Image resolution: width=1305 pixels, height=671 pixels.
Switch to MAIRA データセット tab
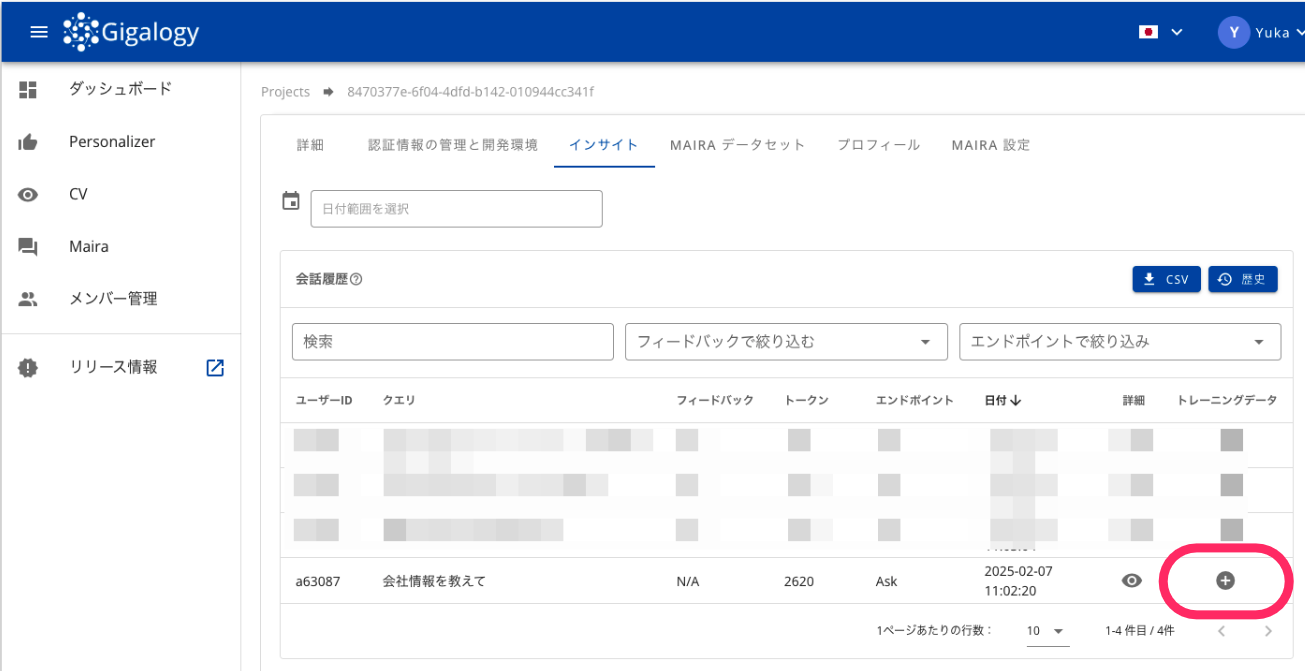[737, 145]
